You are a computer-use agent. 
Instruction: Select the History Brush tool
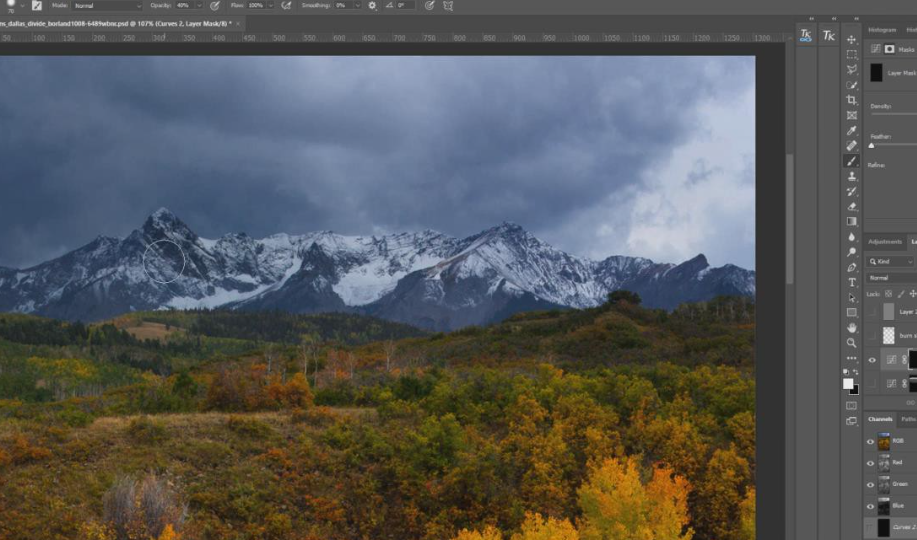click(x=852, y=191)
